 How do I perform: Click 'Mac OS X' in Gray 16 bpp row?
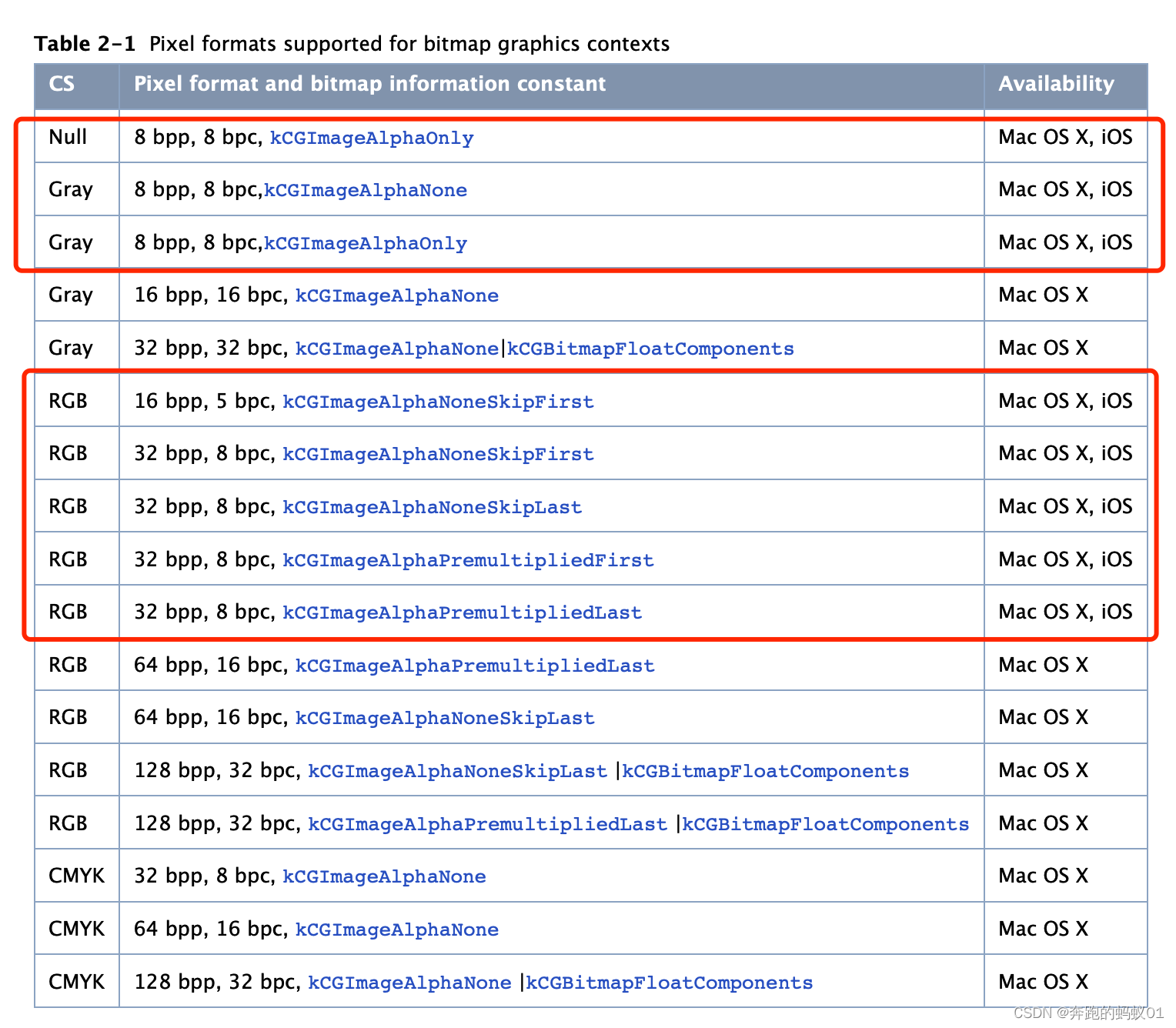[1043, 295]
